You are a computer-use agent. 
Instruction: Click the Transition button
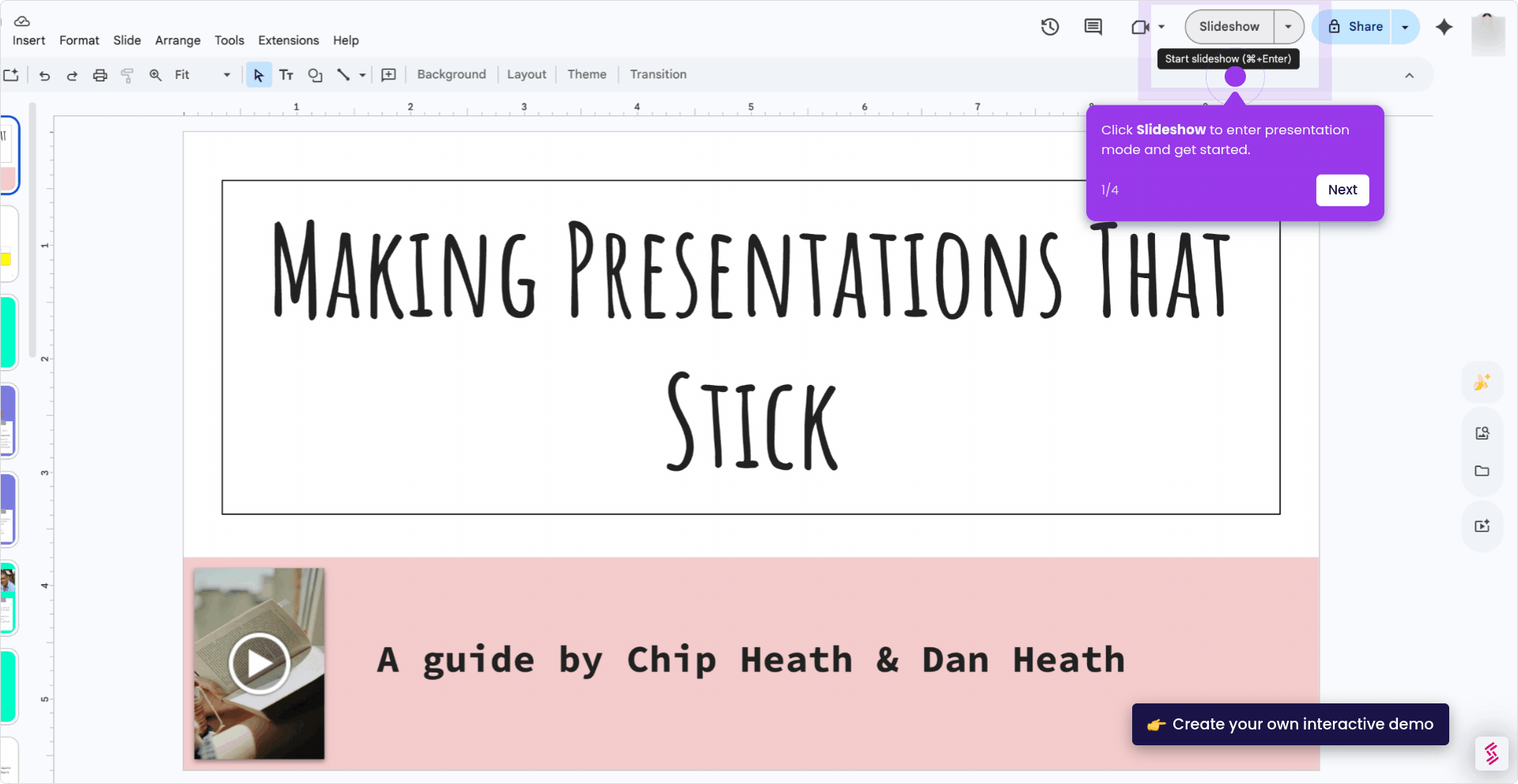[x=658, y=74]
